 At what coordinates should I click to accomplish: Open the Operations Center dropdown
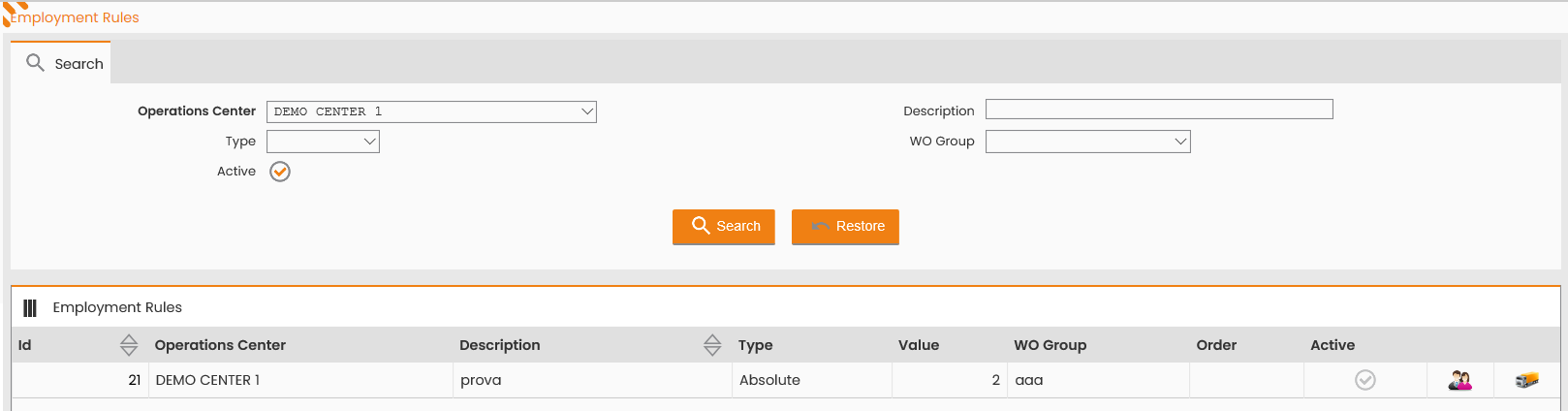[x=431, y=111]
